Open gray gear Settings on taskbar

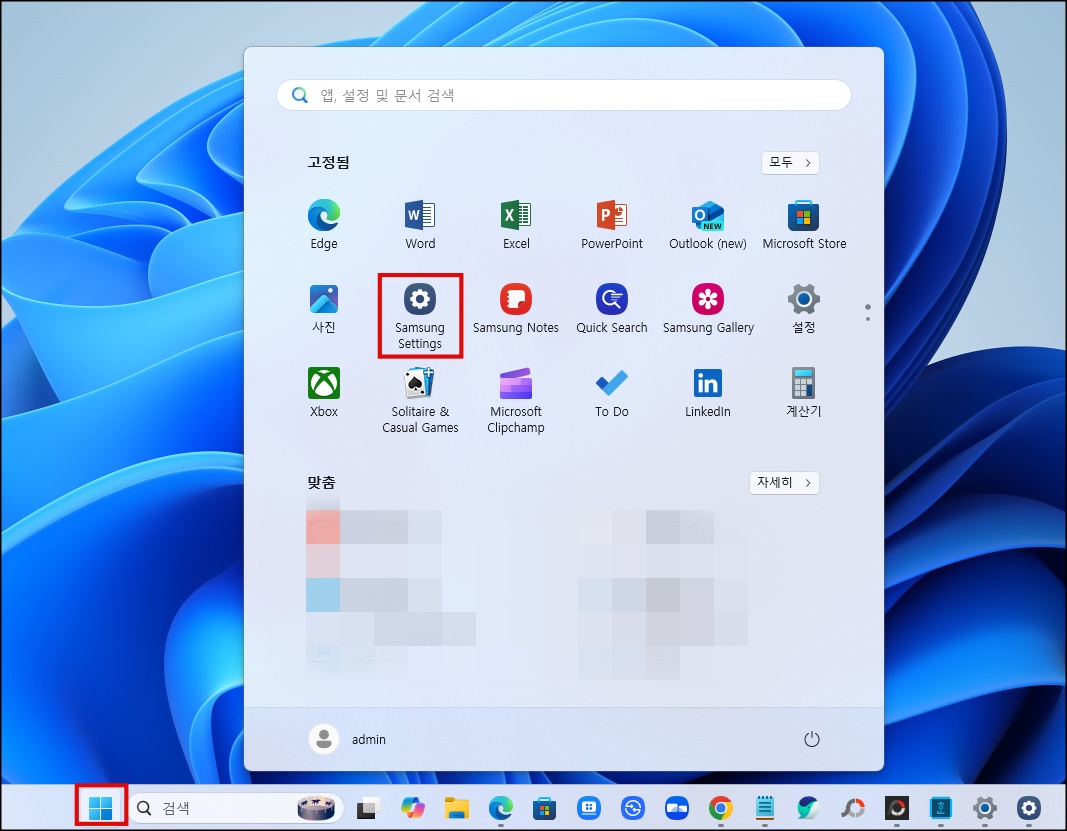[x=985, y=808]
